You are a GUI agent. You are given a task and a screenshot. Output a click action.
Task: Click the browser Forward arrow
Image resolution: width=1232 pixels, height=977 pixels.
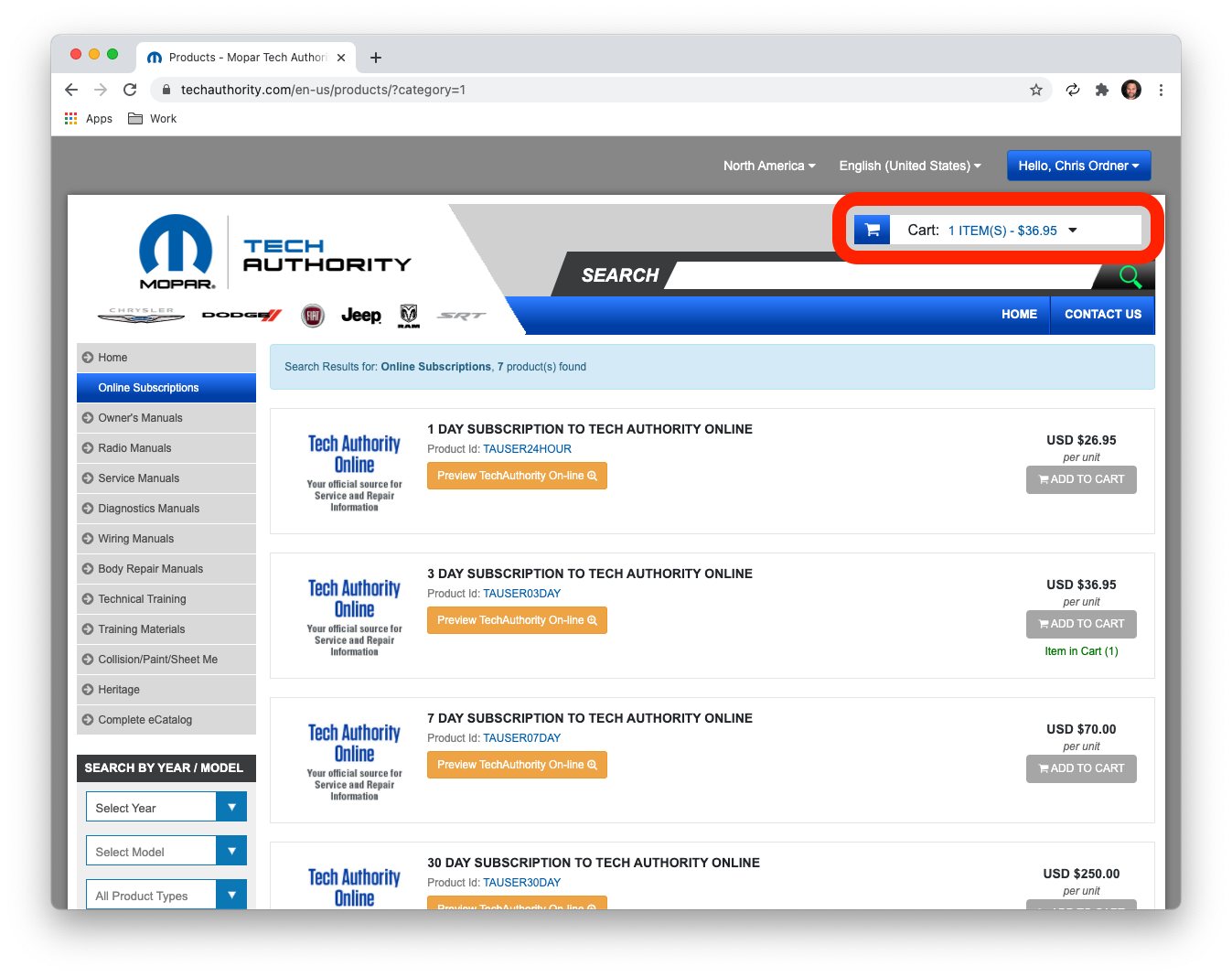[101, 90]
